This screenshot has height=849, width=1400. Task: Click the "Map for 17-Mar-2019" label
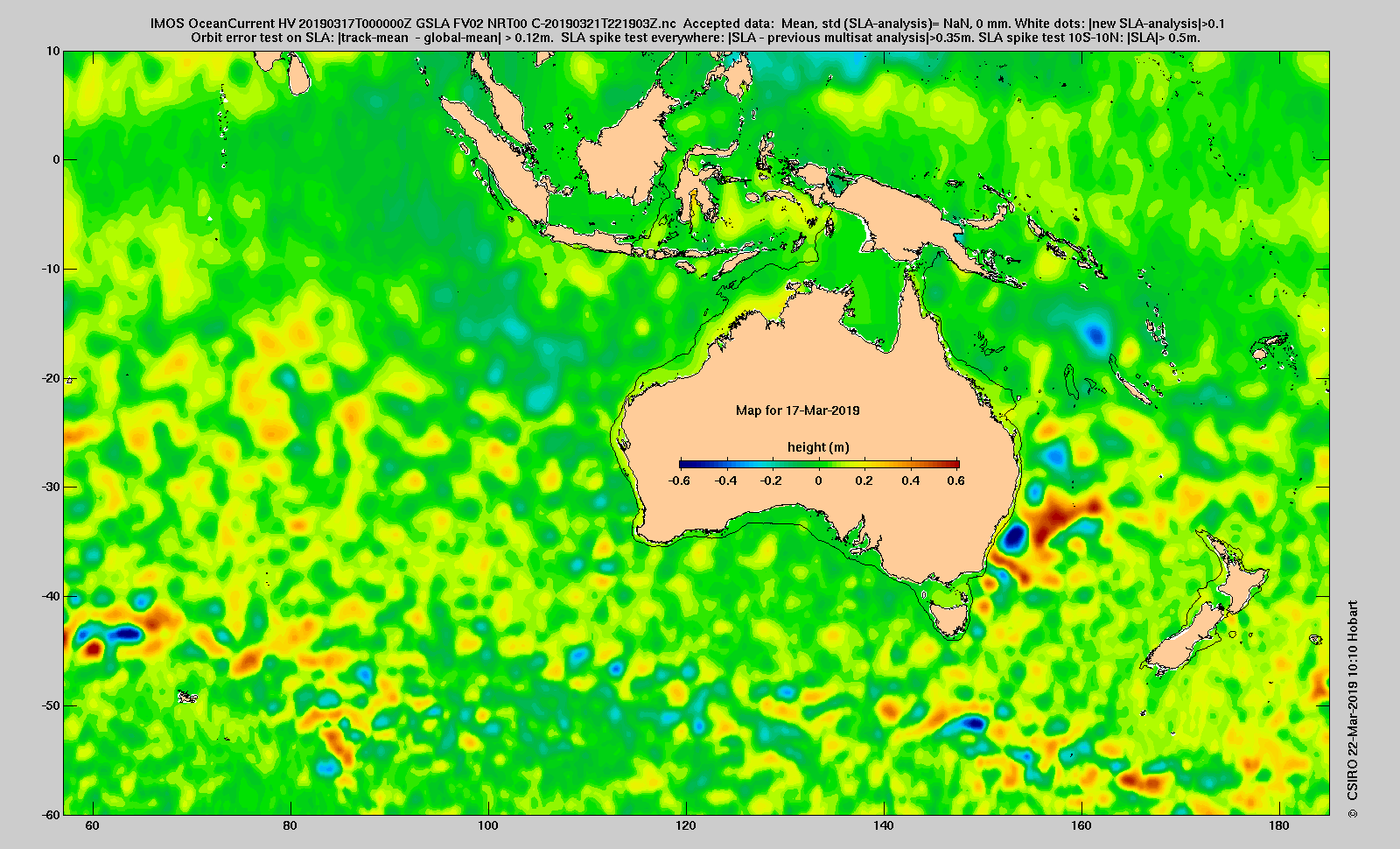(797, 410)
